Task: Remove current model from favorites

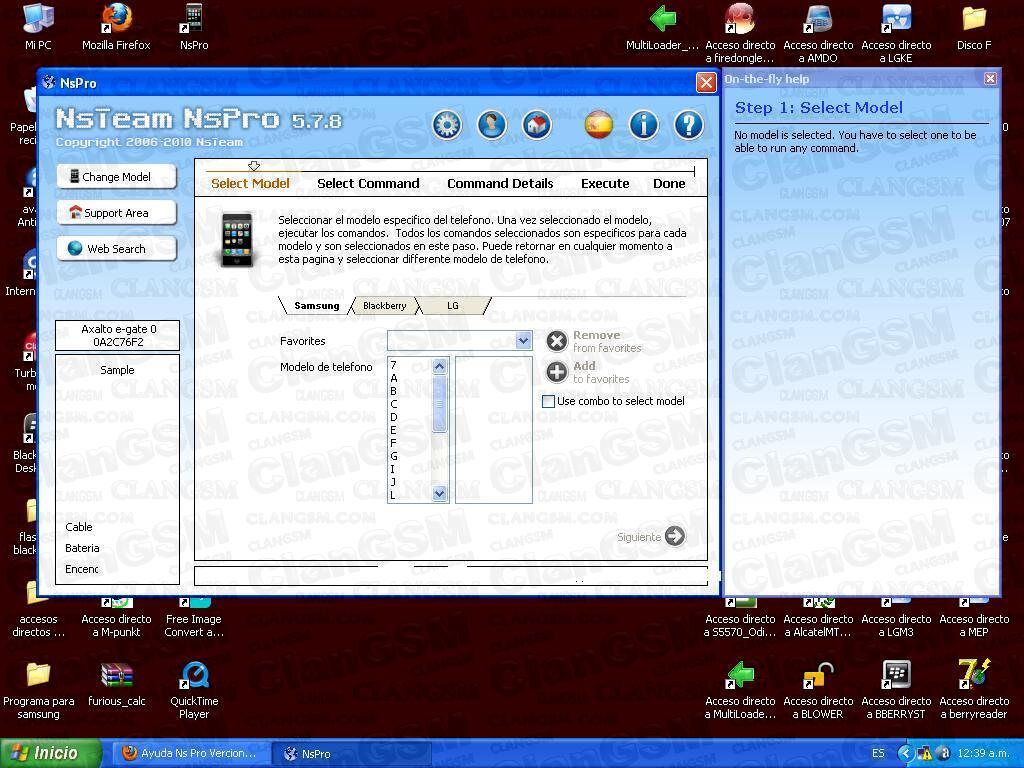Action: tap(557, 341)
